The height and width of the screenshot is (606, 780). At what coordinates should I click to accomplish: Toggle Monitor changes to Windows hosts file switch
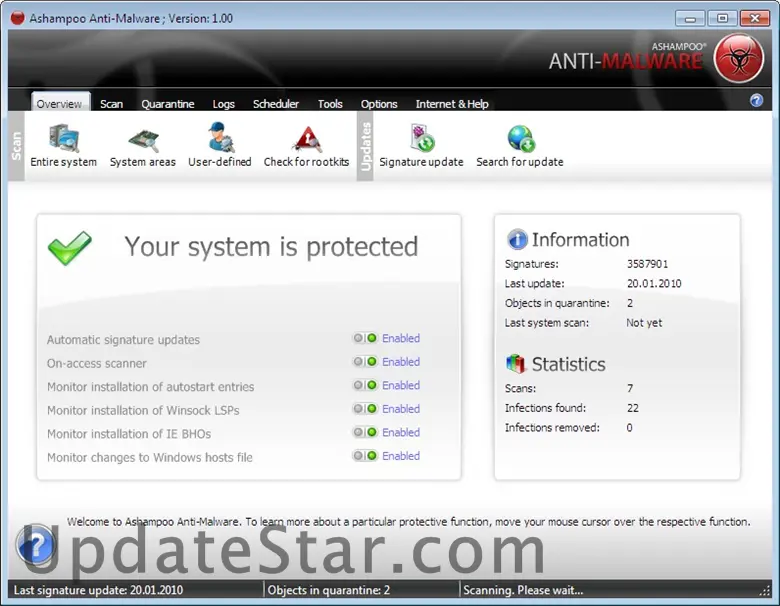pyautogui.click(x=365, y=455)
